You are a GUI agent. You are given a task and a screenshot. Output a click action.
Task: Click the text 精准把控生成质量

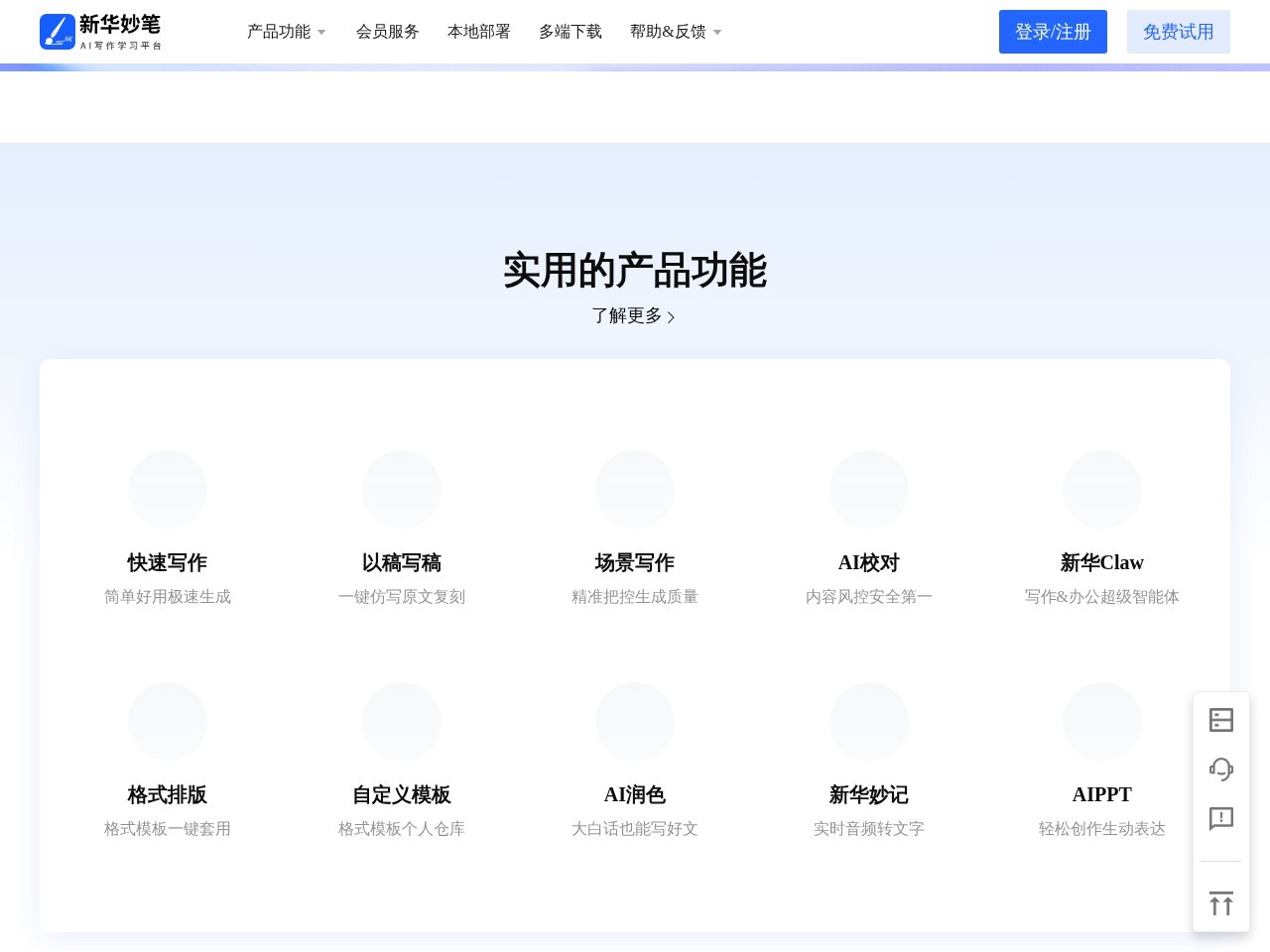point(635,596)
